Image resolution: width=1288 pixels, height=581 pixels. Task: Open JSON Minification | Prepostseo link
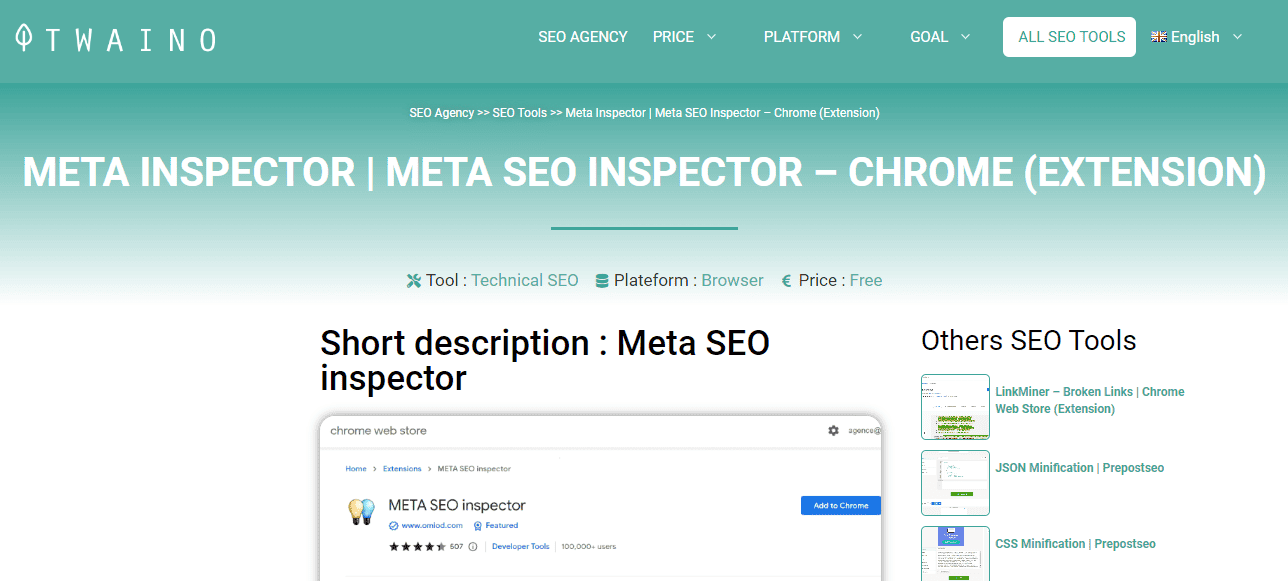pyautogui.click(x=1079, y=468)
